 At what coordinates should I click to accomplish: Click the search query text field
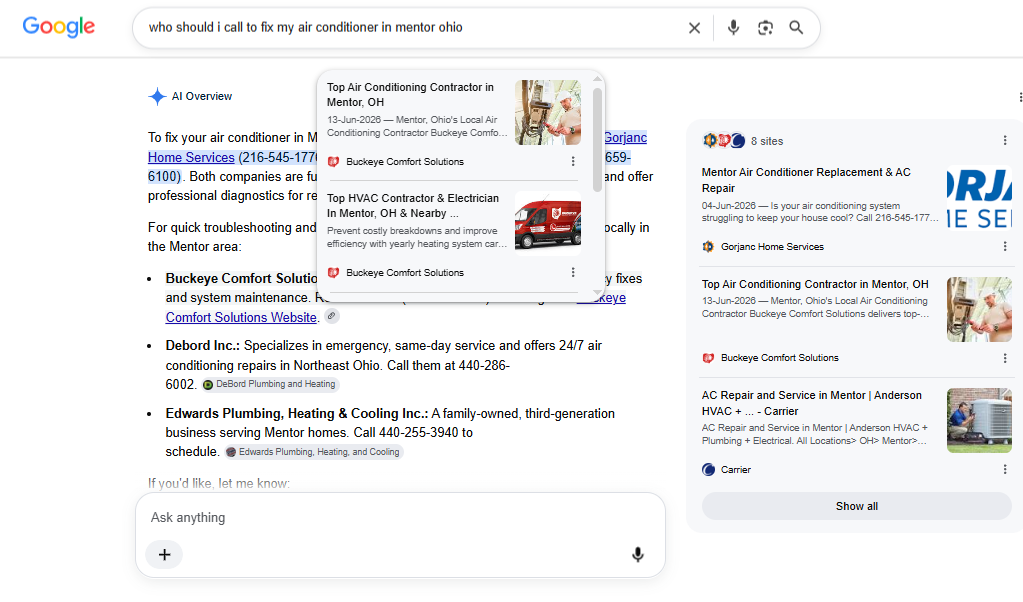[411, 27]
